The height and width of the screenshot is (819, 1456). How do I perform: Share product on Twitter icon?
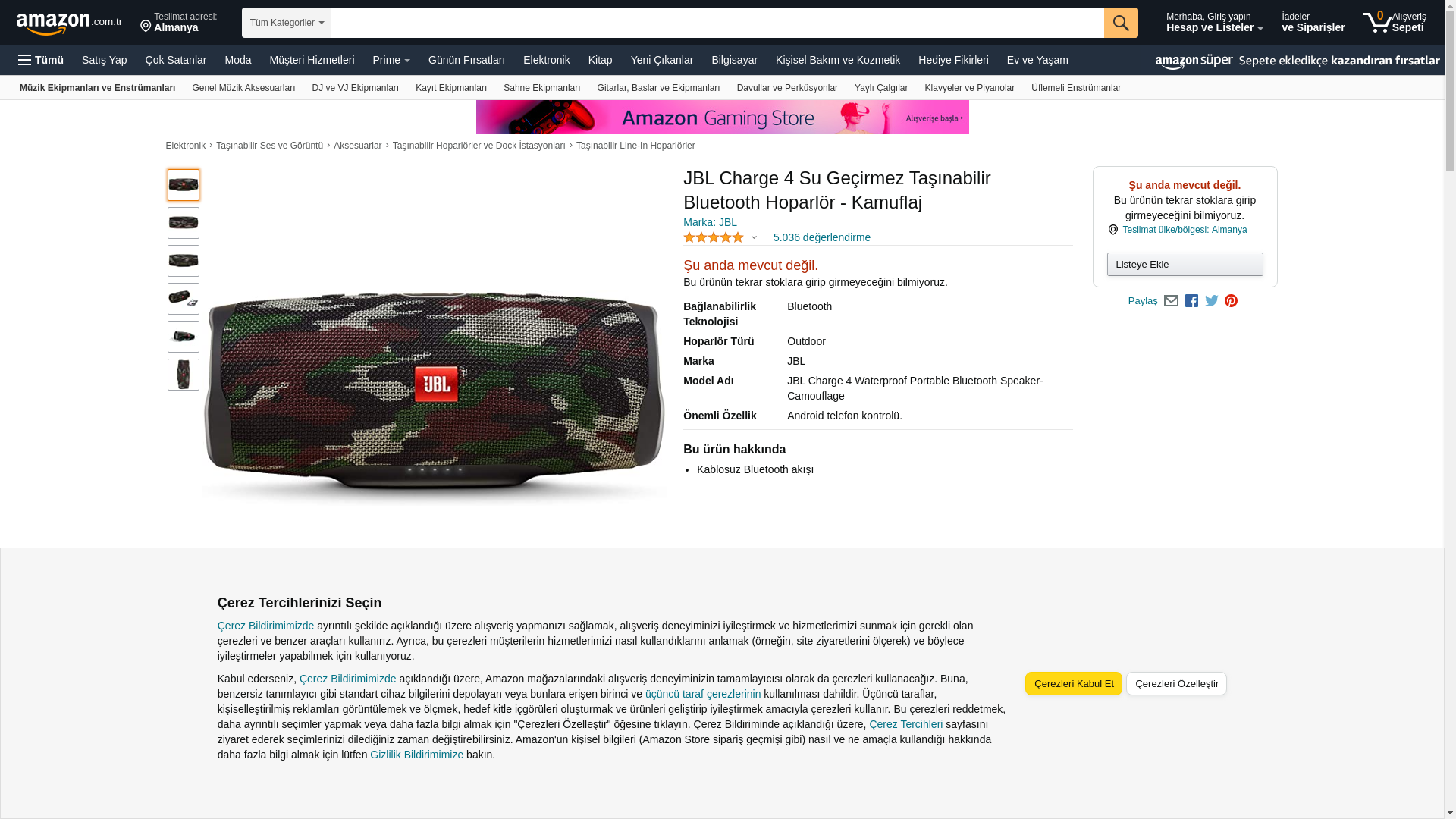click(x=1212, y=301)
